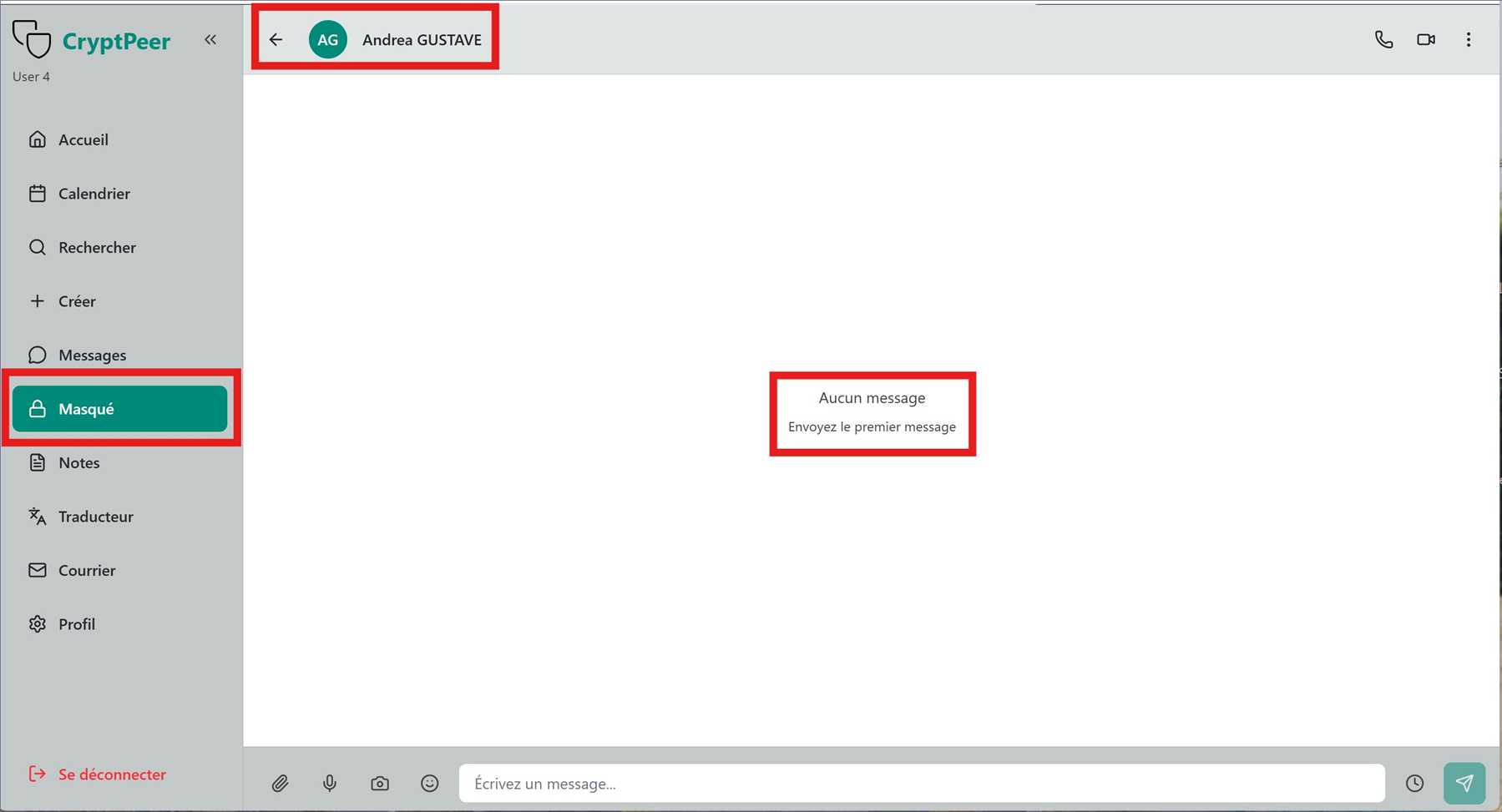Image resolution: width=1502 pixels, height=812 pixels.
Task: Select Rechercher in the sidebar
Action: click(x=96, y=248)
